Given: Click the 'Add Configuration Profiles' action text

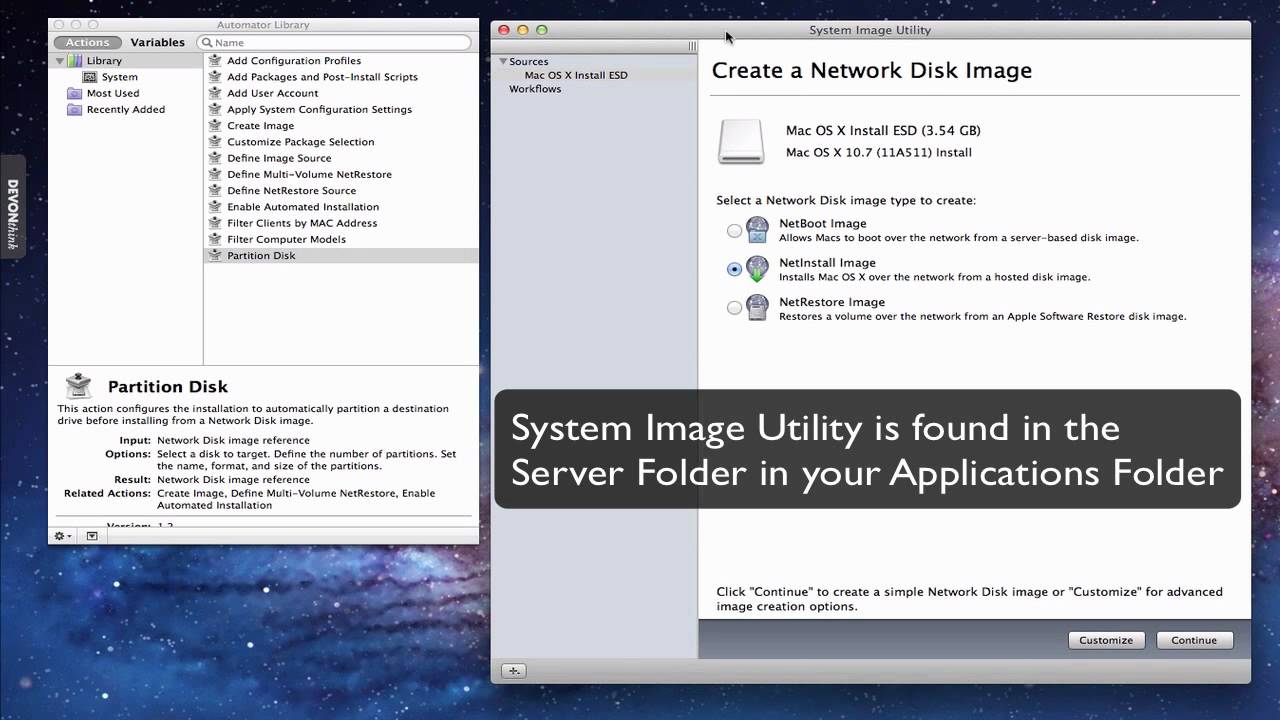Looking at the screenshot, I should pyautogui.click(x=294, y=61).
